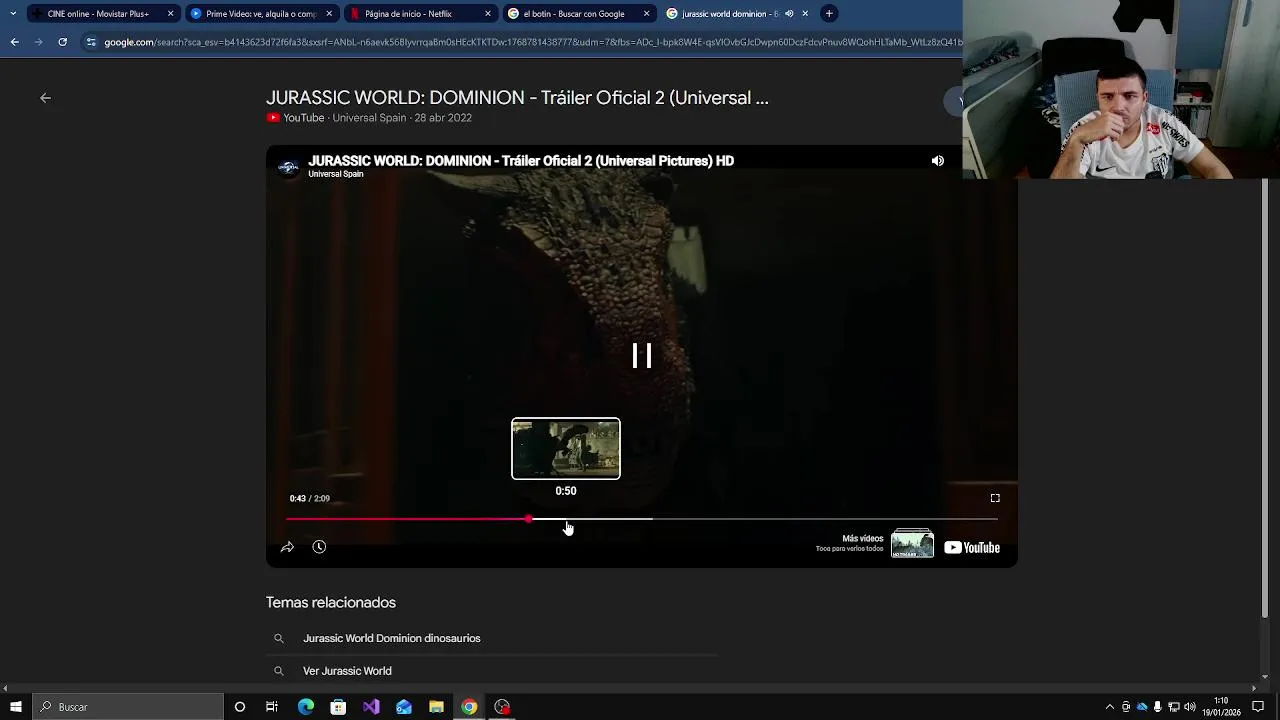Show hidden system tray icons

pyautogui.click(x=1109, y=707)
